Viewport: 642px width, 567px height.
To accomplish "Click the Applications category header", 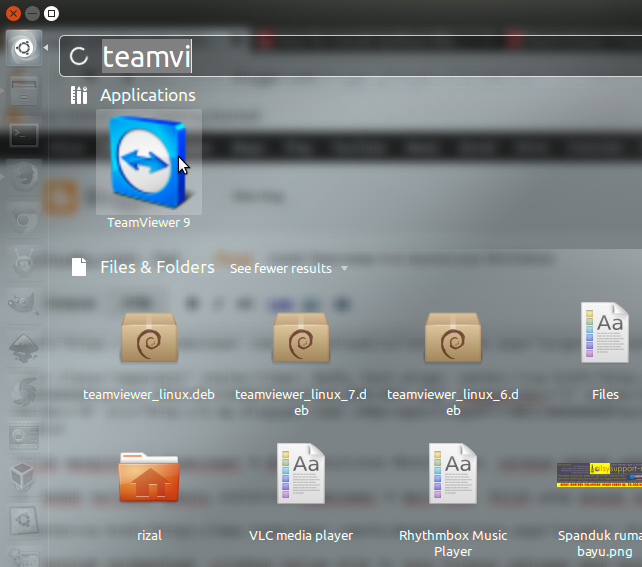I will 148,95.
